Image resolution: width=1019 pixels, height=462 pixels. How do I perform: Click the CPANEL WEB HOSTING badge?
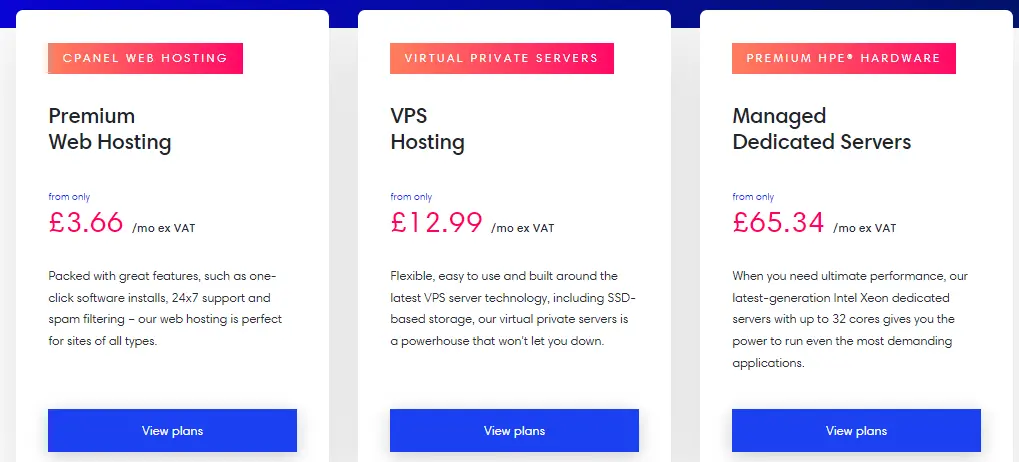point(146,58)
